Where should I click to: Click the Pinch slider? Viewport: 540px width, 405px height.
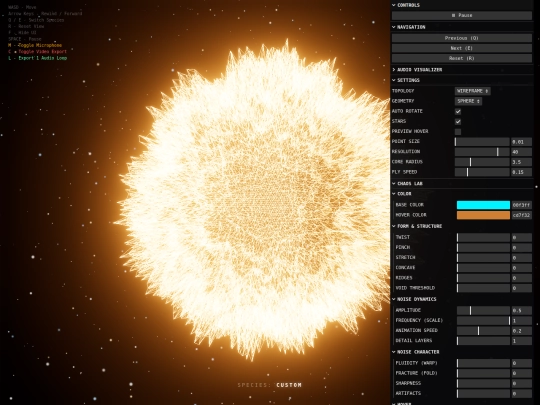tap(483, 248)
